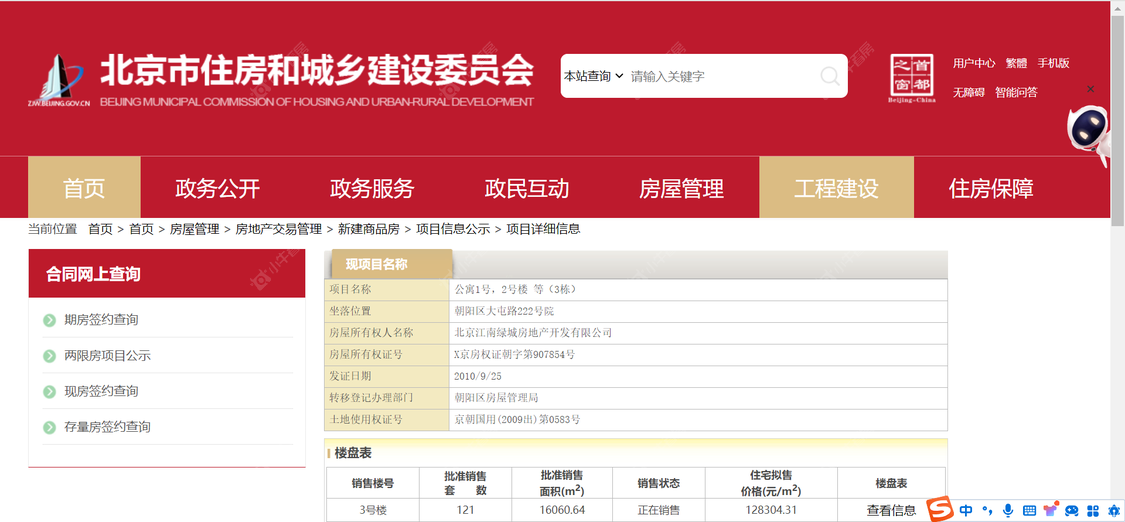Open 无障碍 accessibility mode
This screenshot has height=522, width=1125.
pos(969,92)
